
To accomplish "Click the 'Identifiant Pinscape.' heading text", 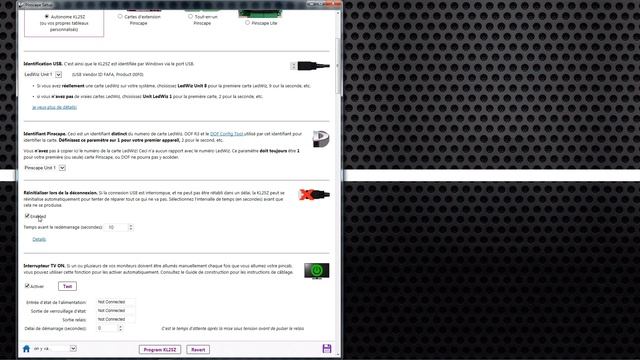I will pyautogui.click(x=44, y=134).
